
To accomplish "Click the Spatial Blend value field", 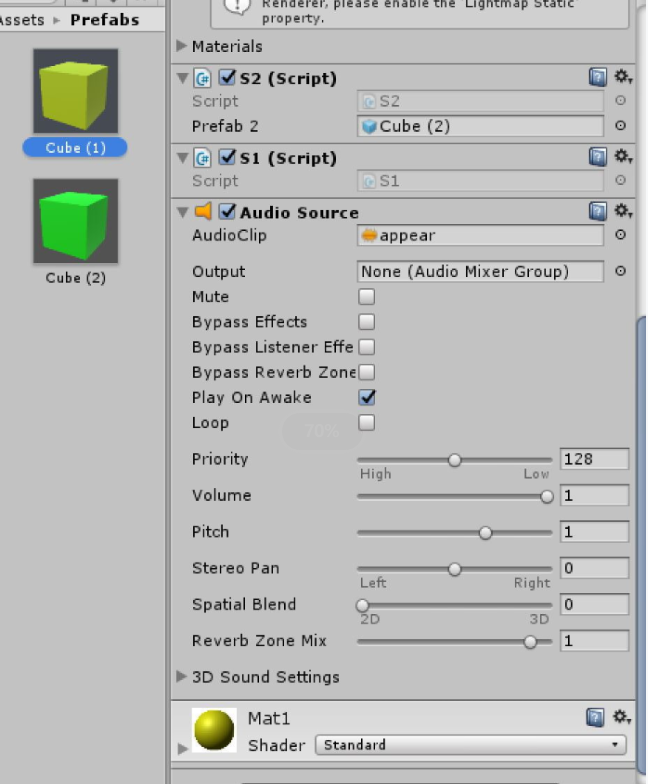I will (x=594, y=604).
